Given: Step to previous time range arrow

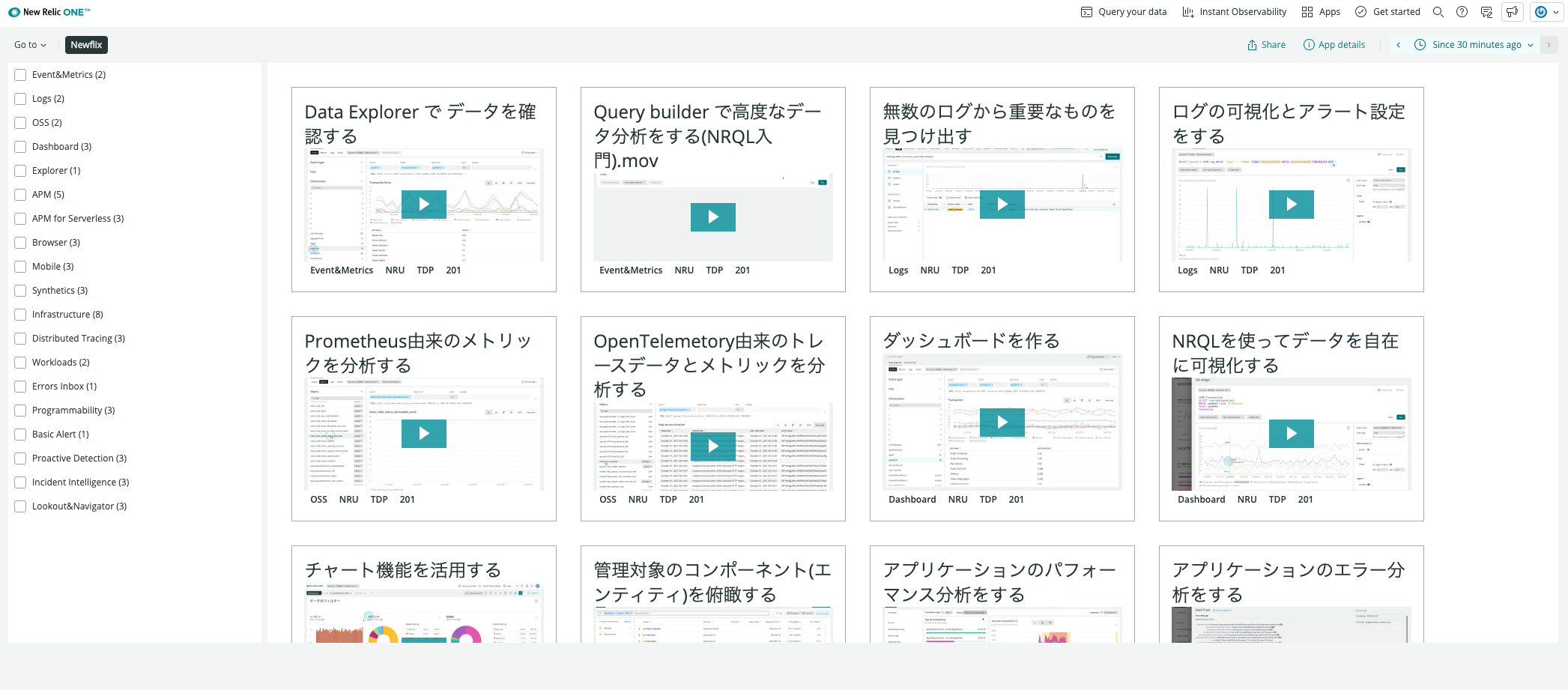Looking at the screenshot, I should click(x=1398, y=45).
